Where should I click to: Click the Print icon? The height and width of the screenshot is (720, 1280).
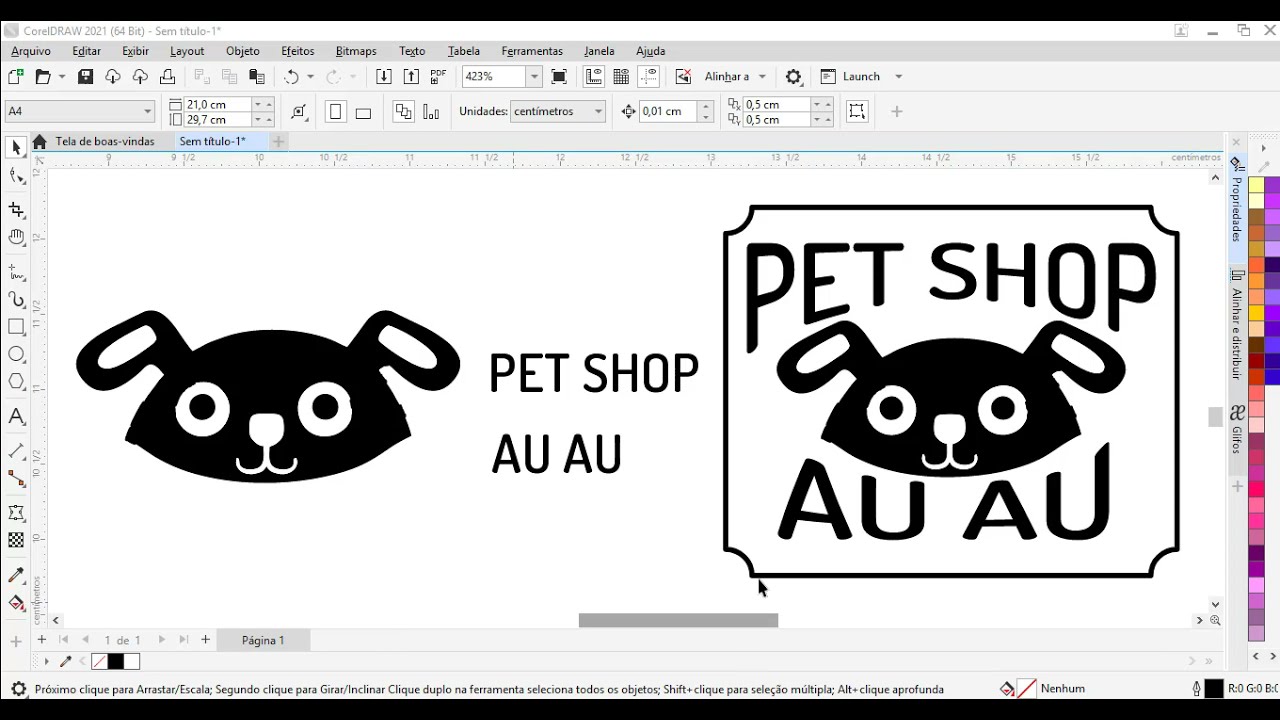click(167, 76)
